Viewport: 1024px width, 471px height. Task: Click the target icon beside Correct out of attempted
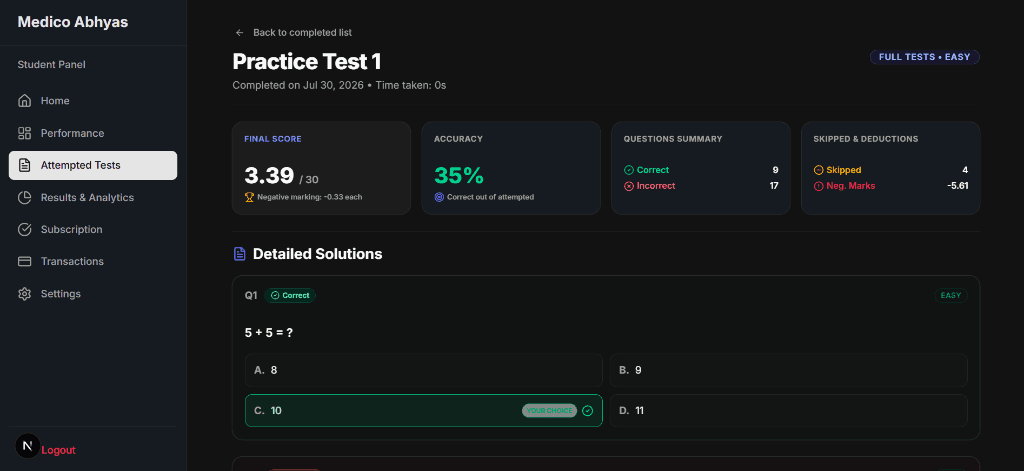pos(439,197)
